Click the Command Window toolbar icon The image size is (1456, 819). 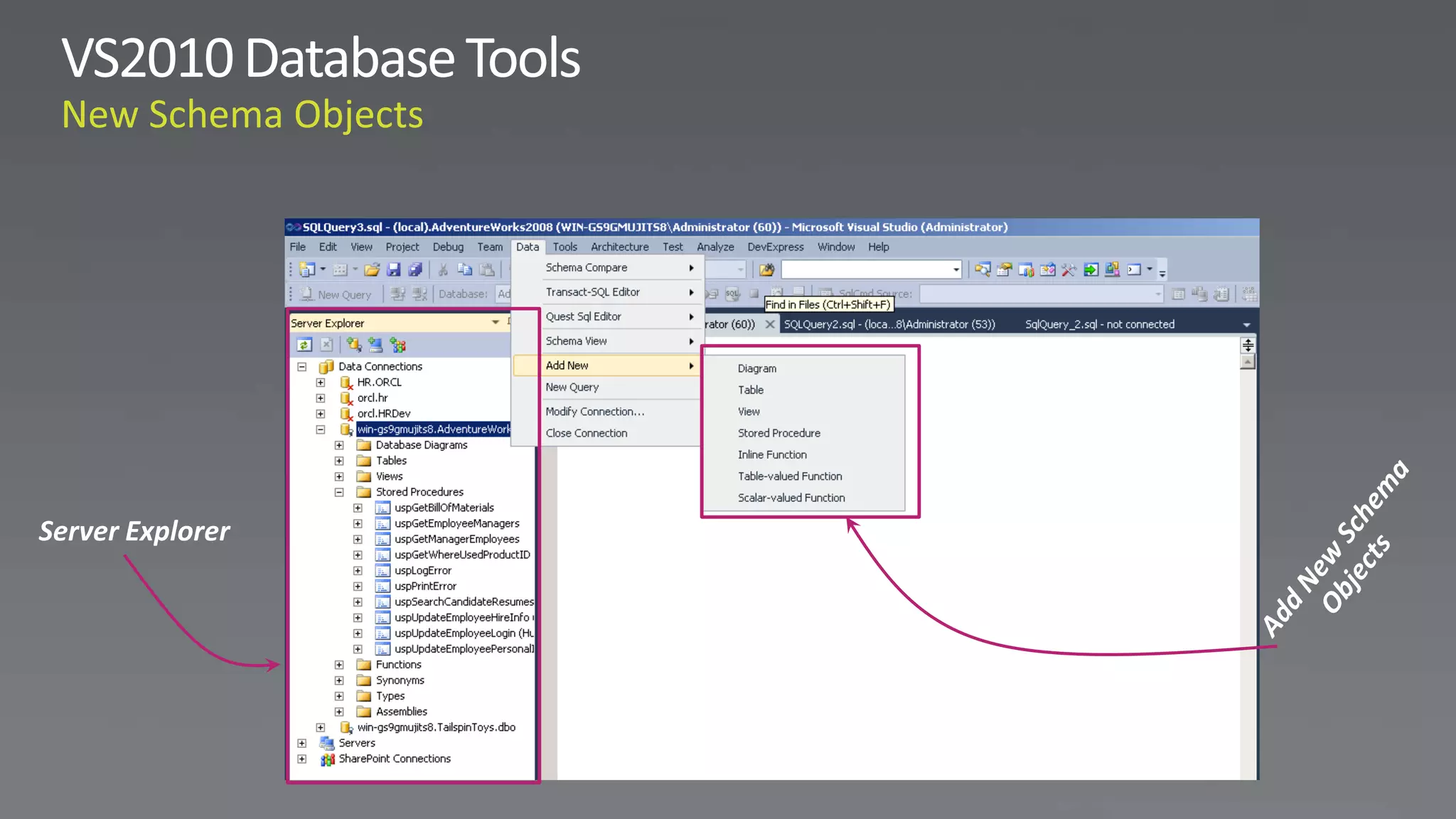point(1134,269)
